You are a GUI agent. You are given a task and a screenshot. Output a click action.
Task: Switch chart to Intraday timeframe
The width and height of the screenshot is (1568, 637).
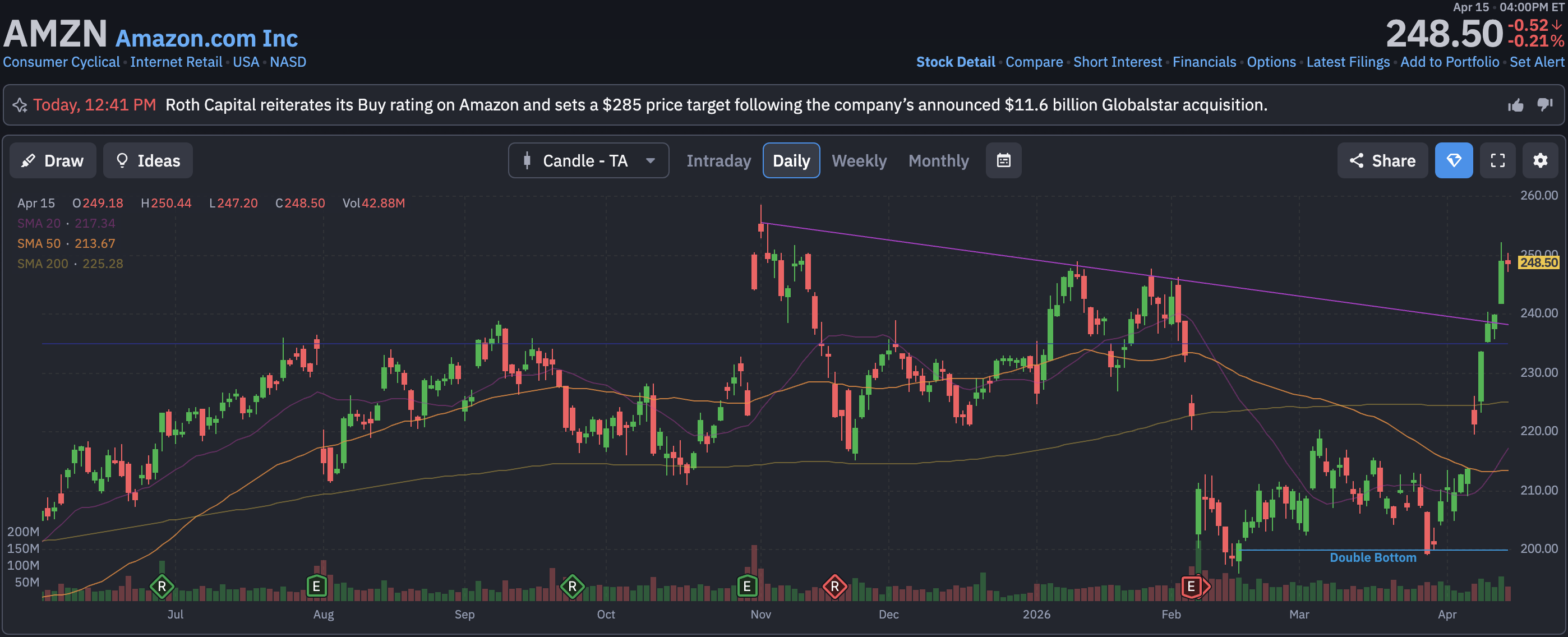tap(718, 160)
